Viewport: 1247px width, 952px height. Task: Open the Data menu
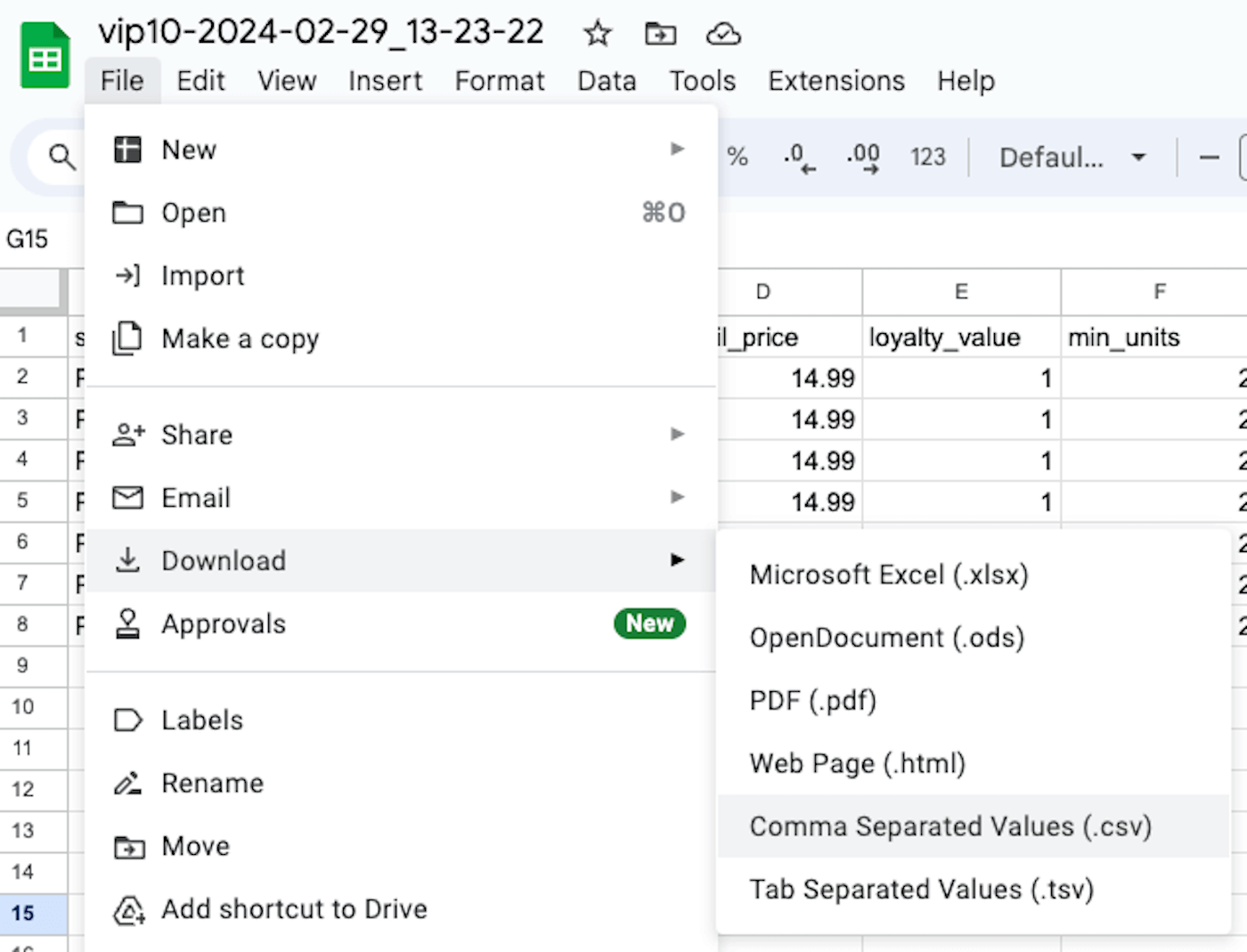(x=607, y=81)
